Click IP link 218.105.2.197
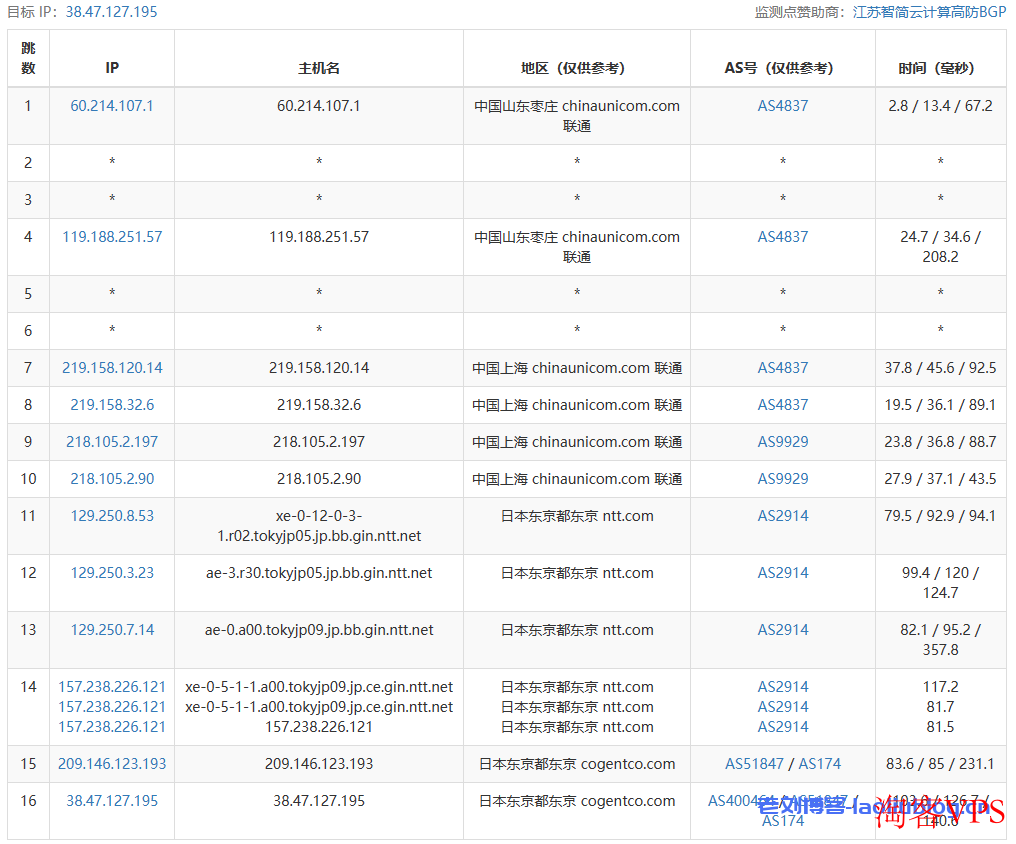The width and height of the screenshot is (1016, 844). (x=112, y=441)
